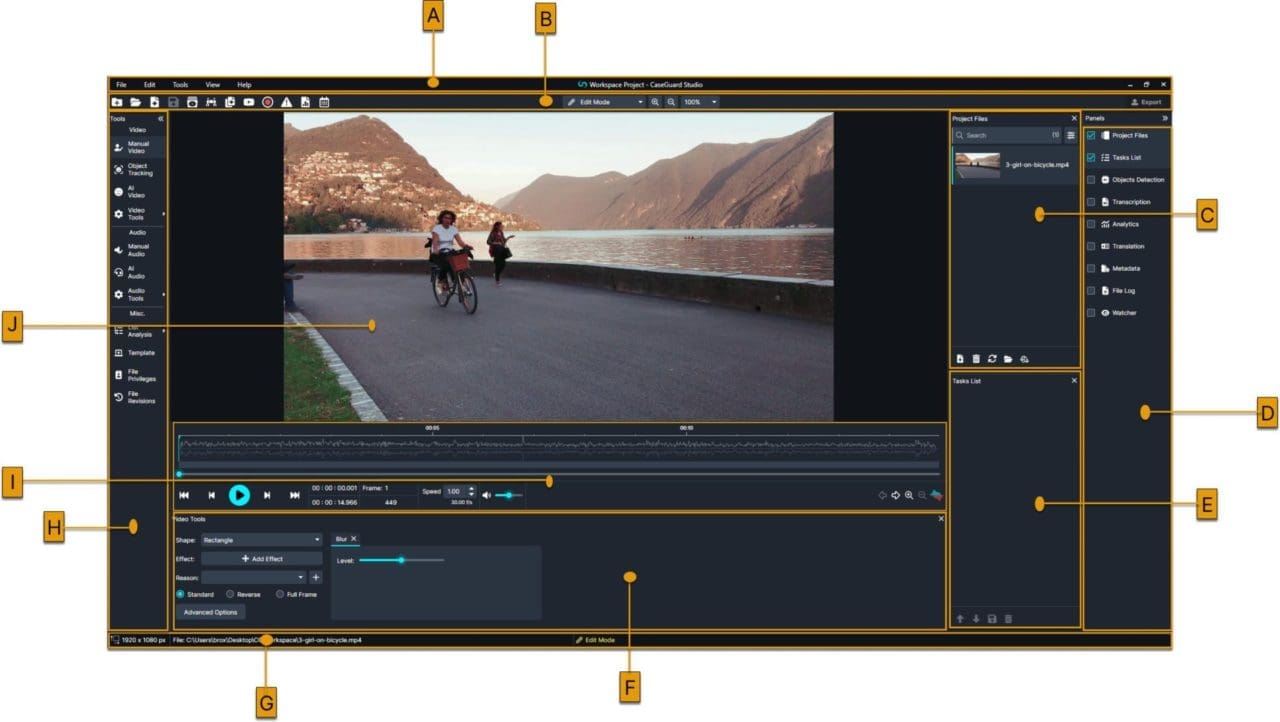1280x722 pixels.
Task: Open the Tools menu
Action: 180,85
